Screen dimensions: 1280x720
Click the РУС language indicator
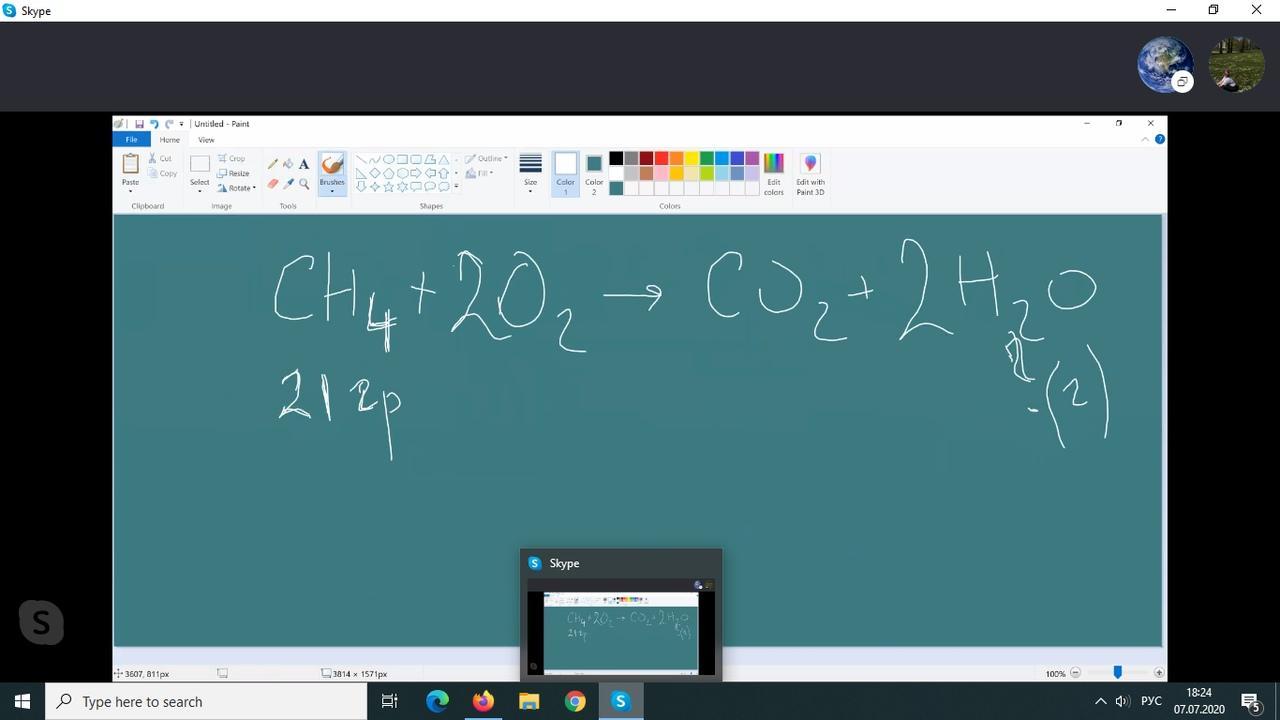click(1151, 701)
